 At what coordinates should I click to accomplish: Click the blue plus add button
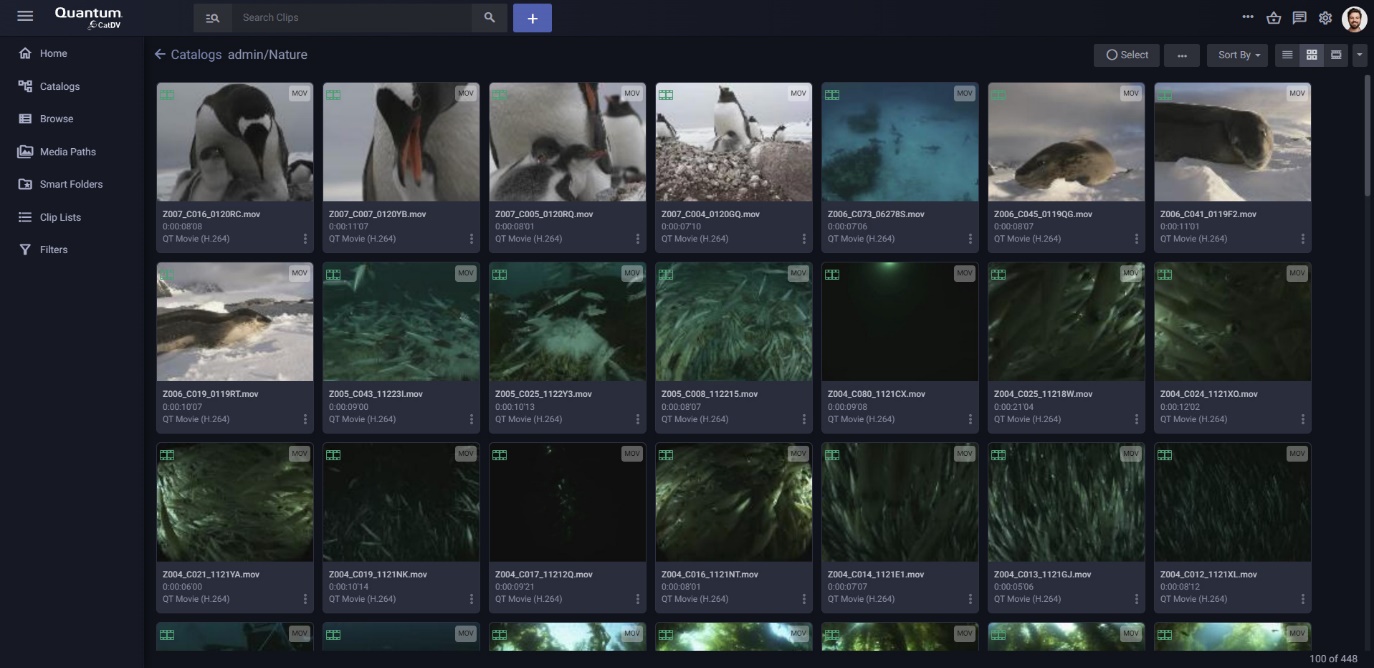(532, 18)
